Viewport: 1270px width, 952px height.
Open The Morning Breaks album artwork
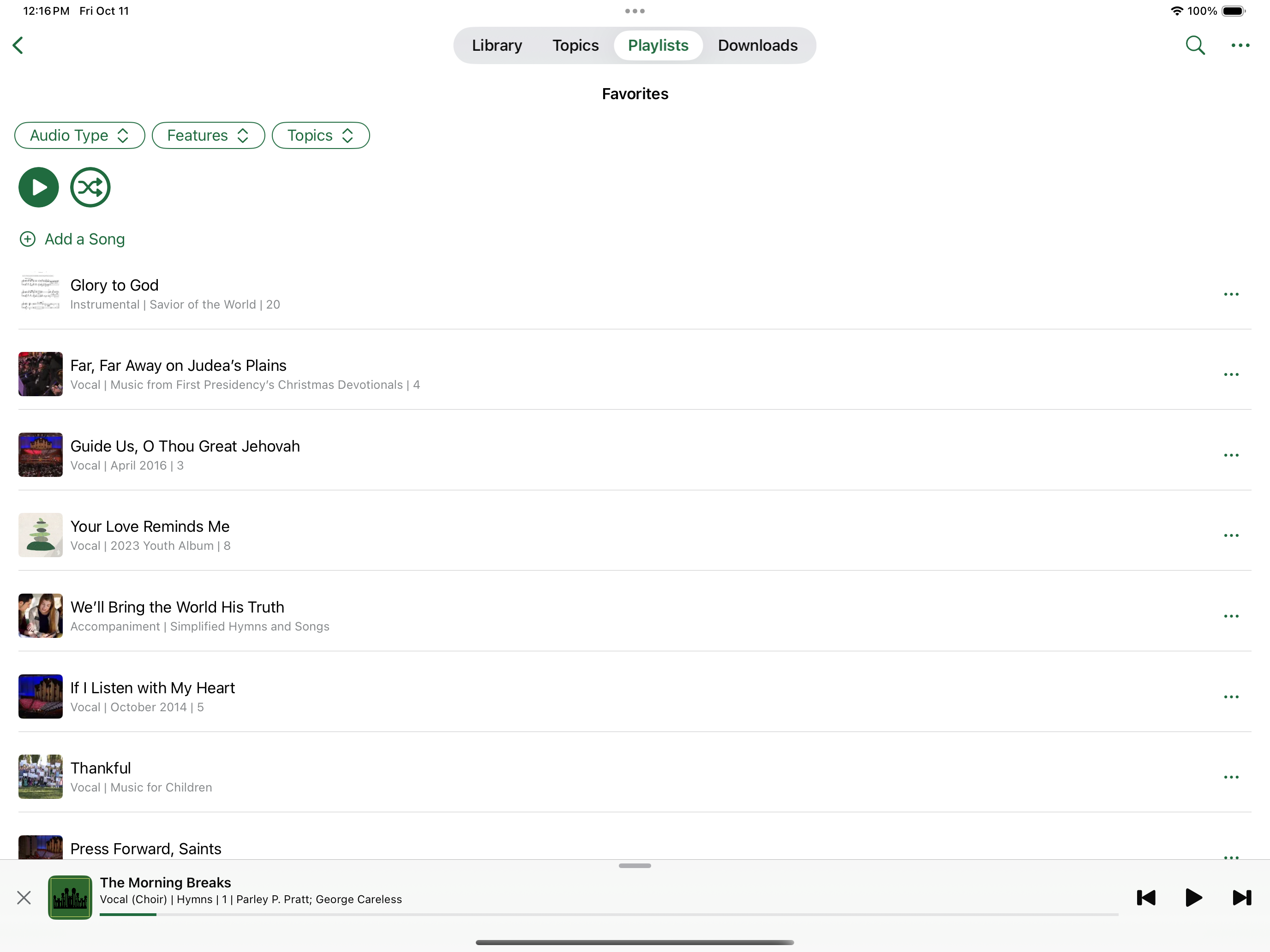point(70,898)
